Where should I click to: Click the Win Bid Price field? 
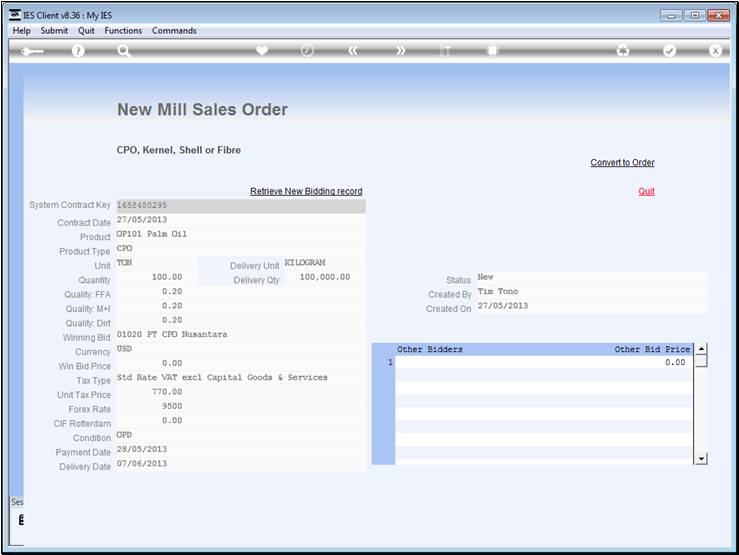click(241, 364)
